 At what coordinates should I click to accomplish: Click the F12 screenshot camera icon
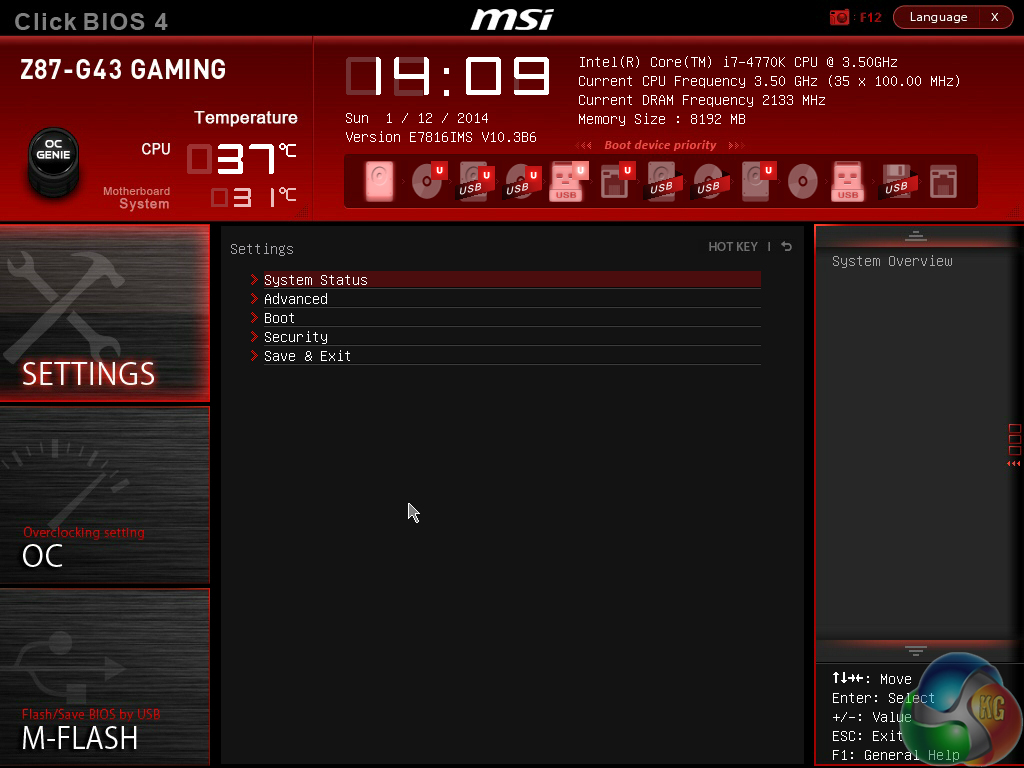tap(839, 17)
